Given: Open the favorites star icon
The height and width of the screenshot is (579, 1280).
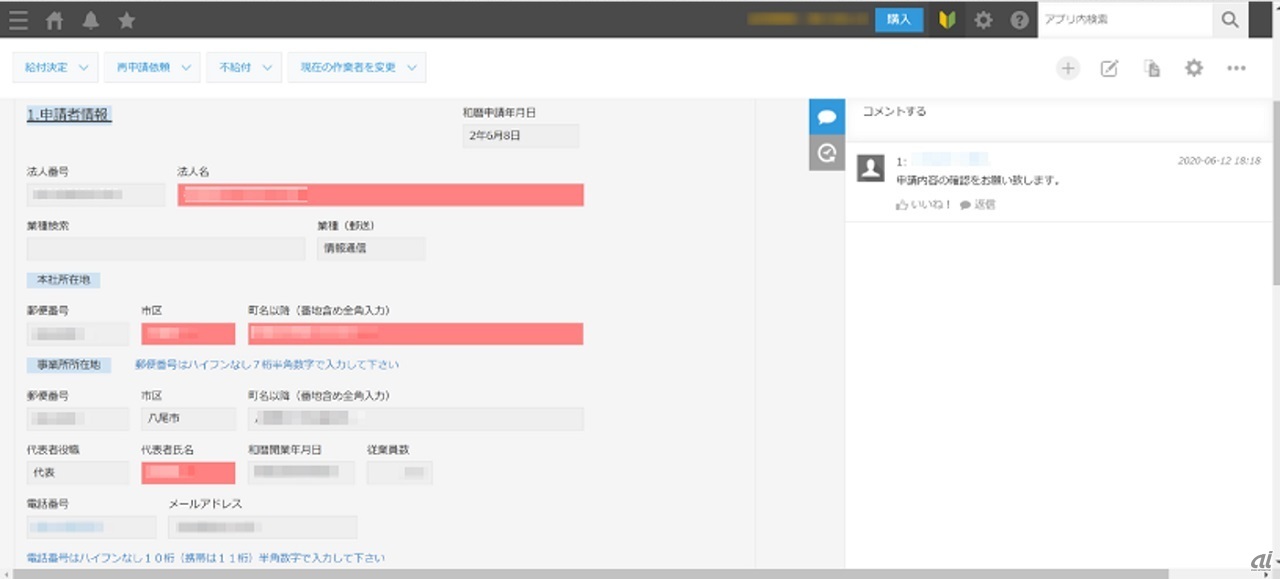Looking at the screenshot, I should click(127, 20).
